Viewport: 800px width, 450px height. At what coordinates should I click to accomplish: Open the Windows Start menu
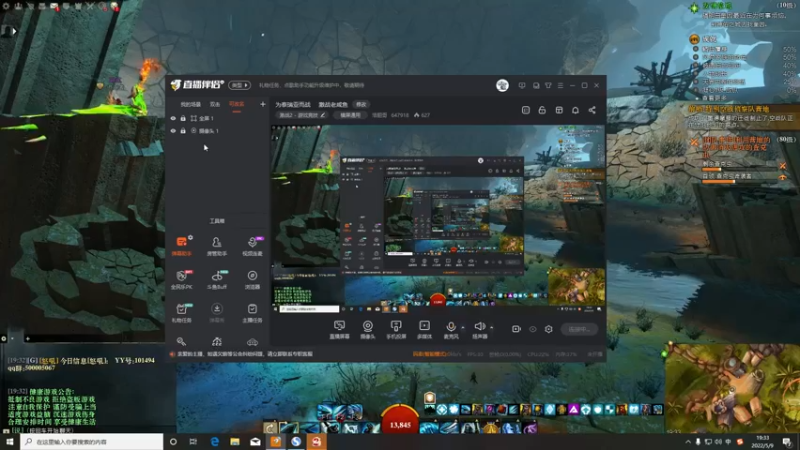pyautogui.click(x=10, y=441)
